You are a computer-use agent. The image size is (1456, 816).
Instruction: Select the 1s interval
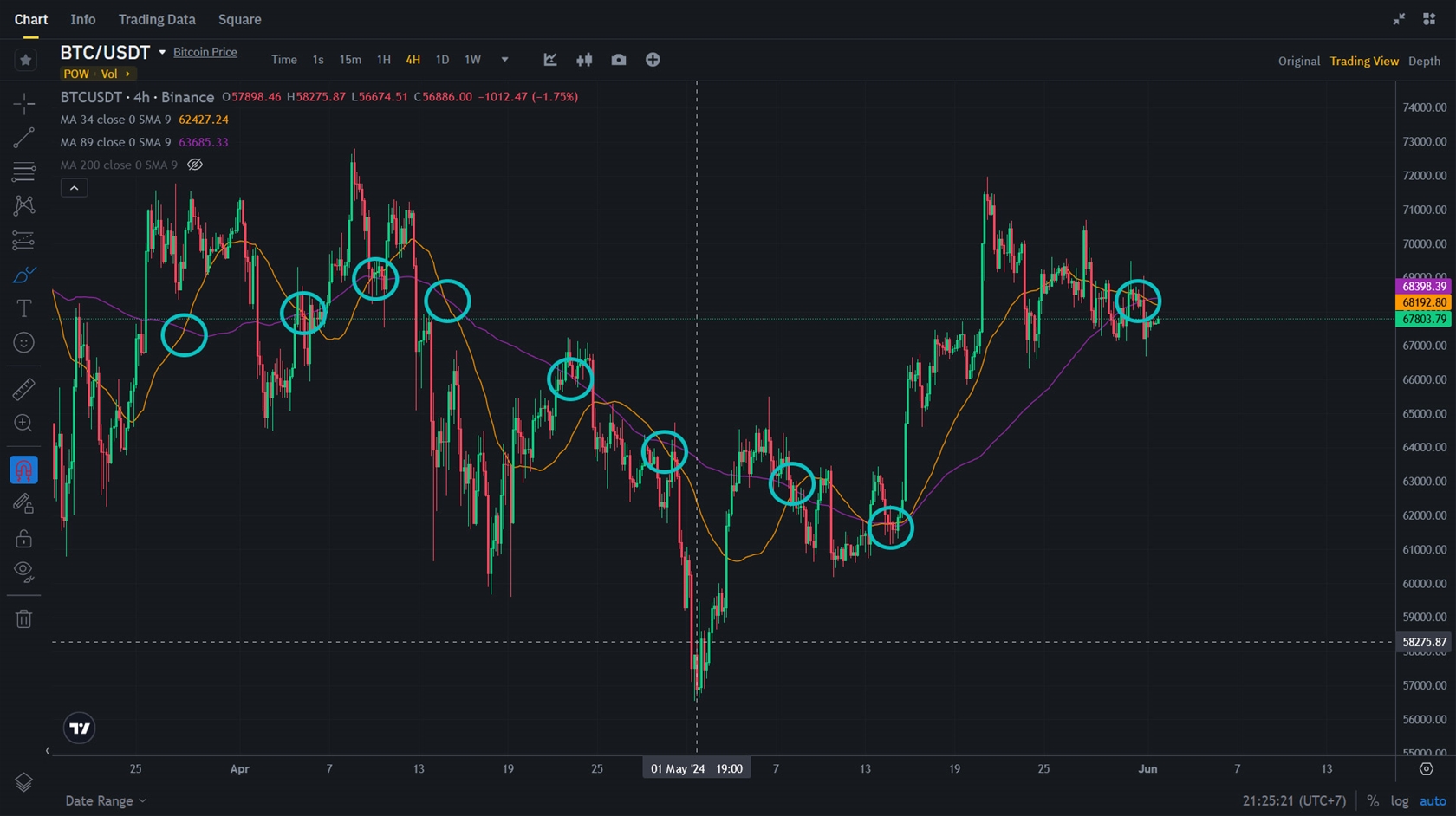tap(318, 60)
